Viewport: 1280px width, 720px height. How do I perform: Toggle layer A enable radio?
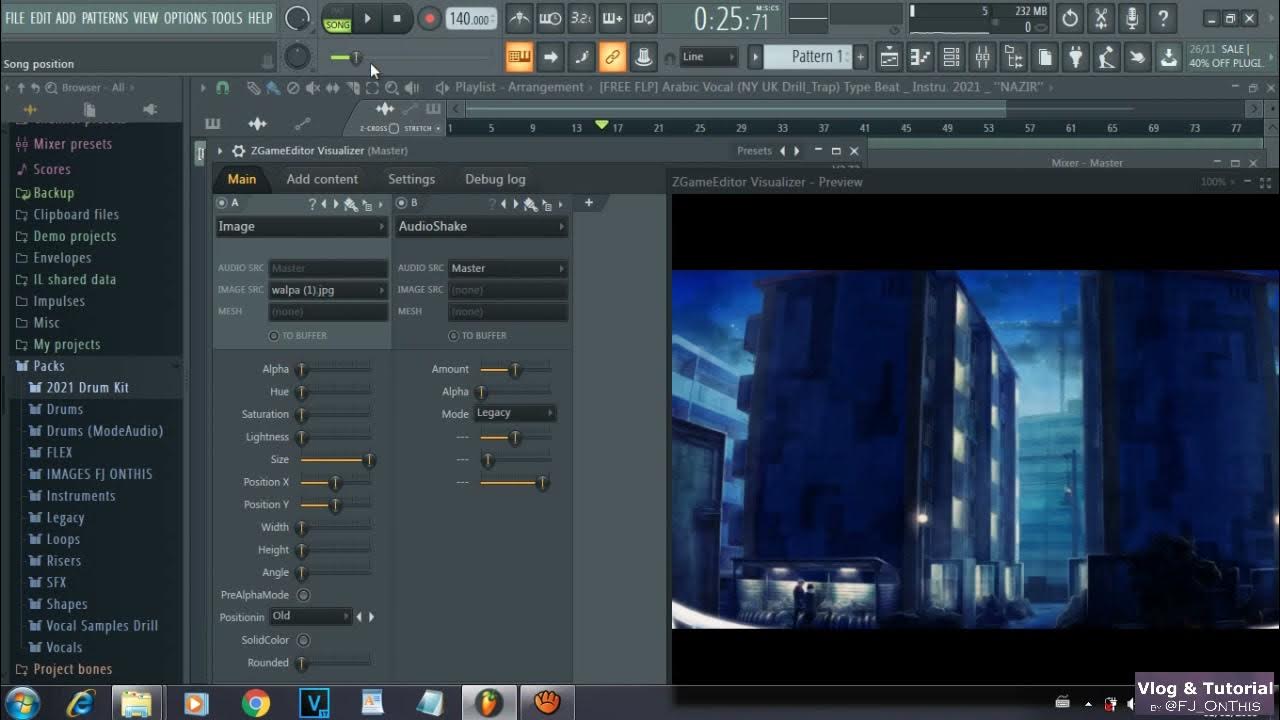point(222,203)
